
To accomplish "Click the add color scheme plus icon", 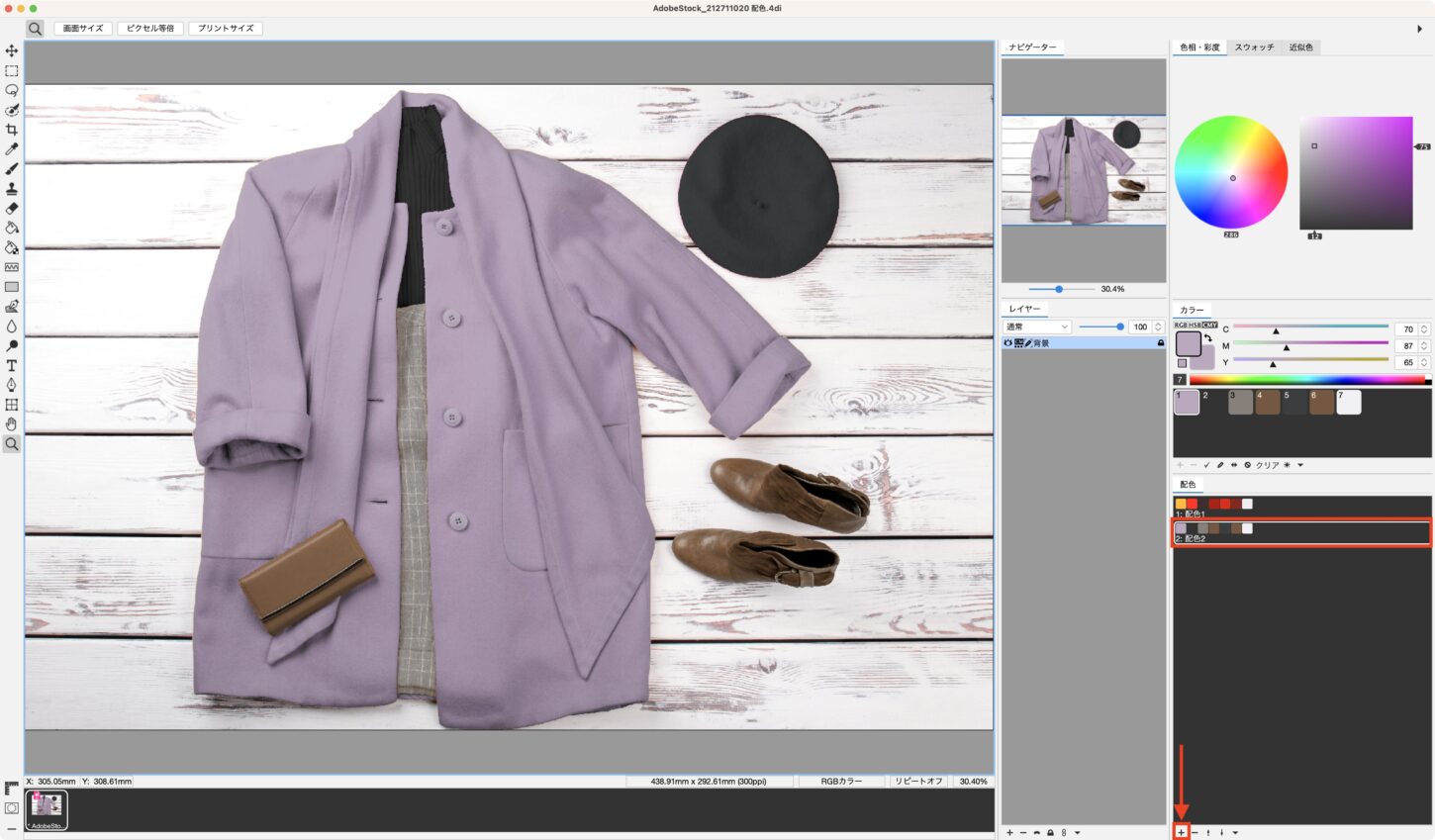I will coord(1181,832).
